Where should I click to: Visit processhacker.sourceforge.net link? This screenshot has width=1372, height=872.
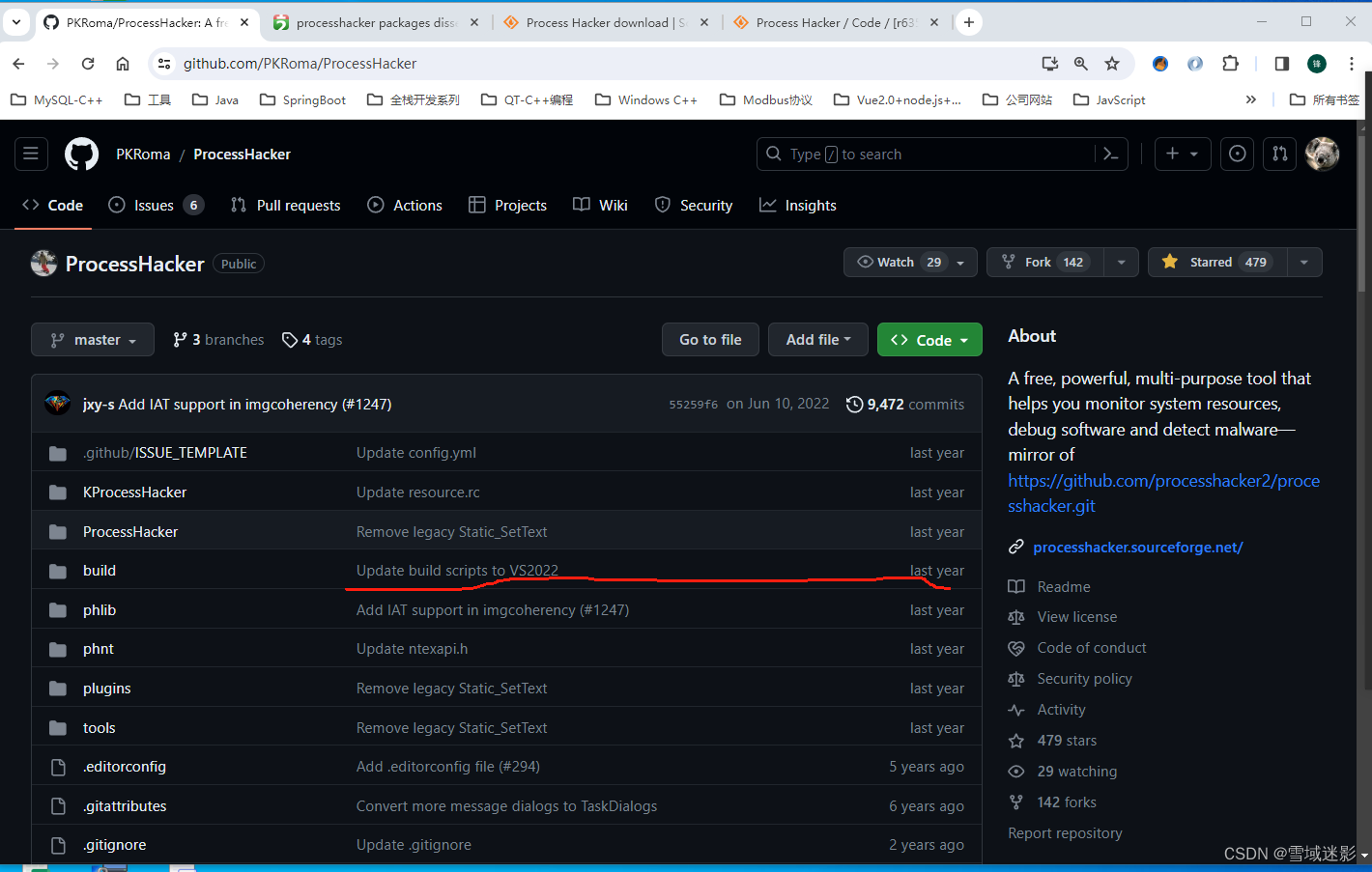tap(1137, 548)
